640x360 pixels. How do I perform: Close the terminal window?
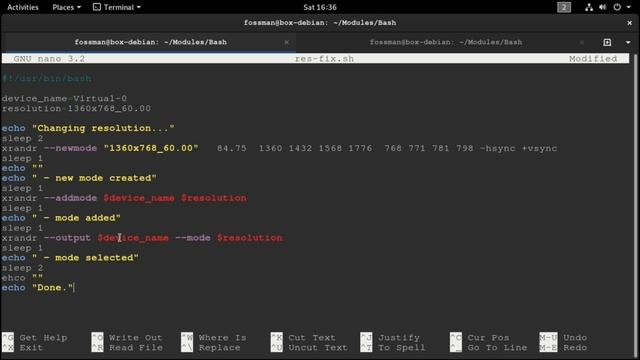[629, 23]
